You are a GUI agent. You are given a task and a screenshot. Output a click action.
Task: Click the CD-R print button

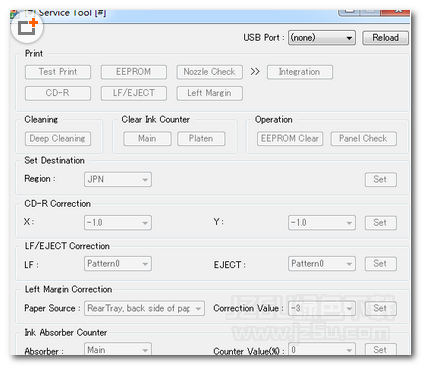point(58,93)
